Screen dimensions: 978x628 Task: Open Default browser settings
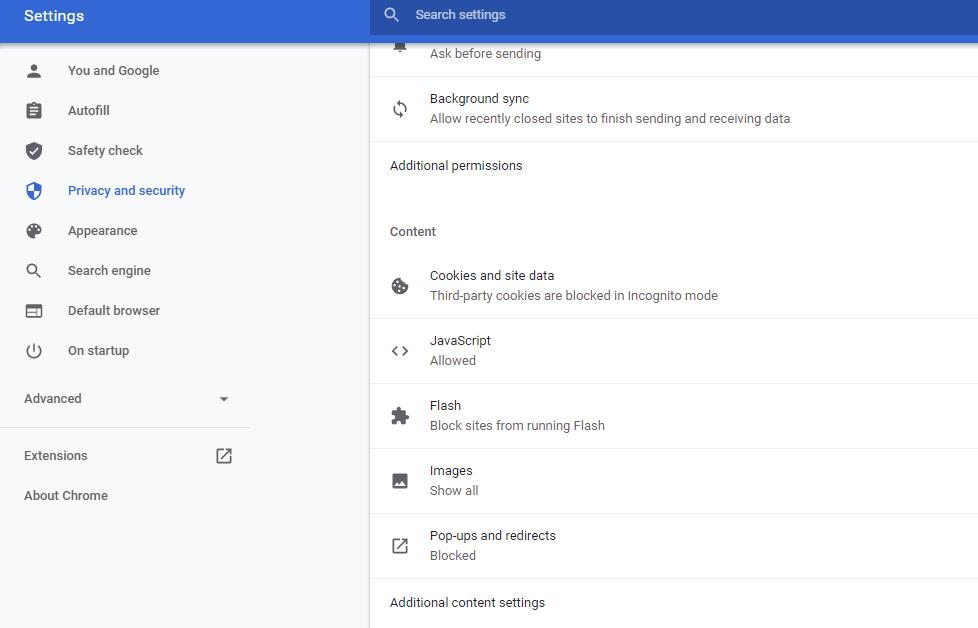tap(114, 311)
